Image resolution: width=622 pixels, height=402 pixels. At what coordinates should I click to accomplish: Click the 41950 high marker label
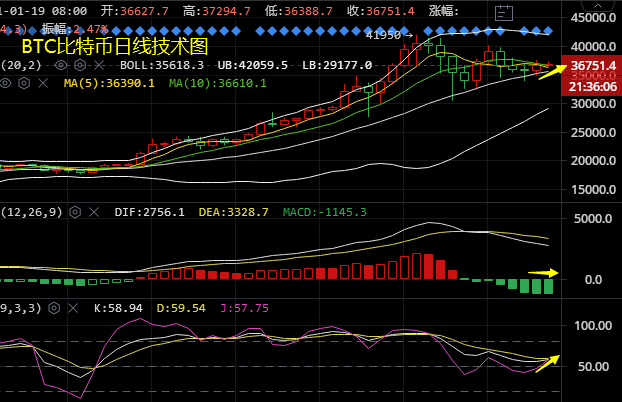383,35
